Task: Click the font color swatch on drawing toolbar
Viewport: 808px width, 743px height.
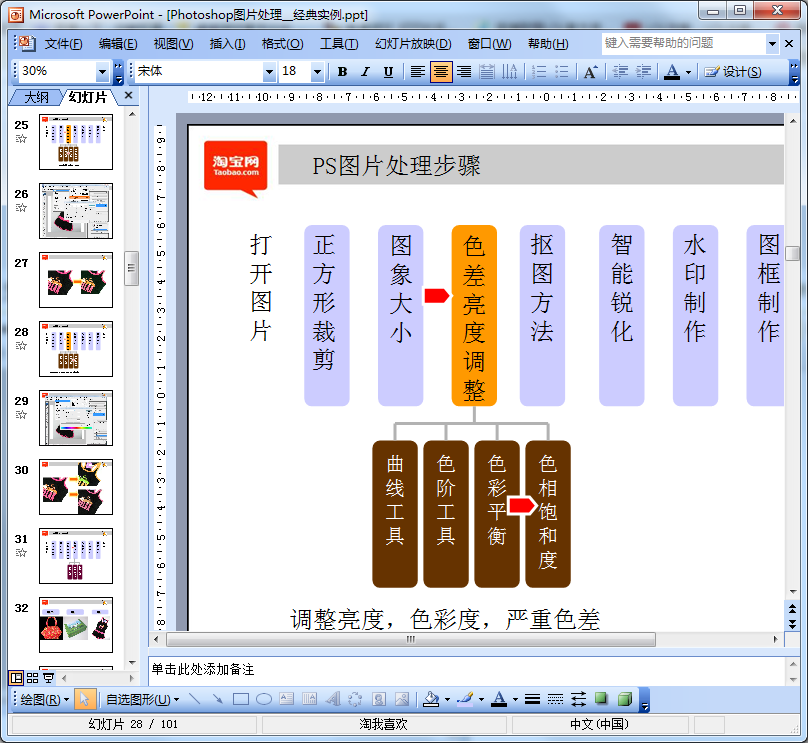Action: point(498,699)
